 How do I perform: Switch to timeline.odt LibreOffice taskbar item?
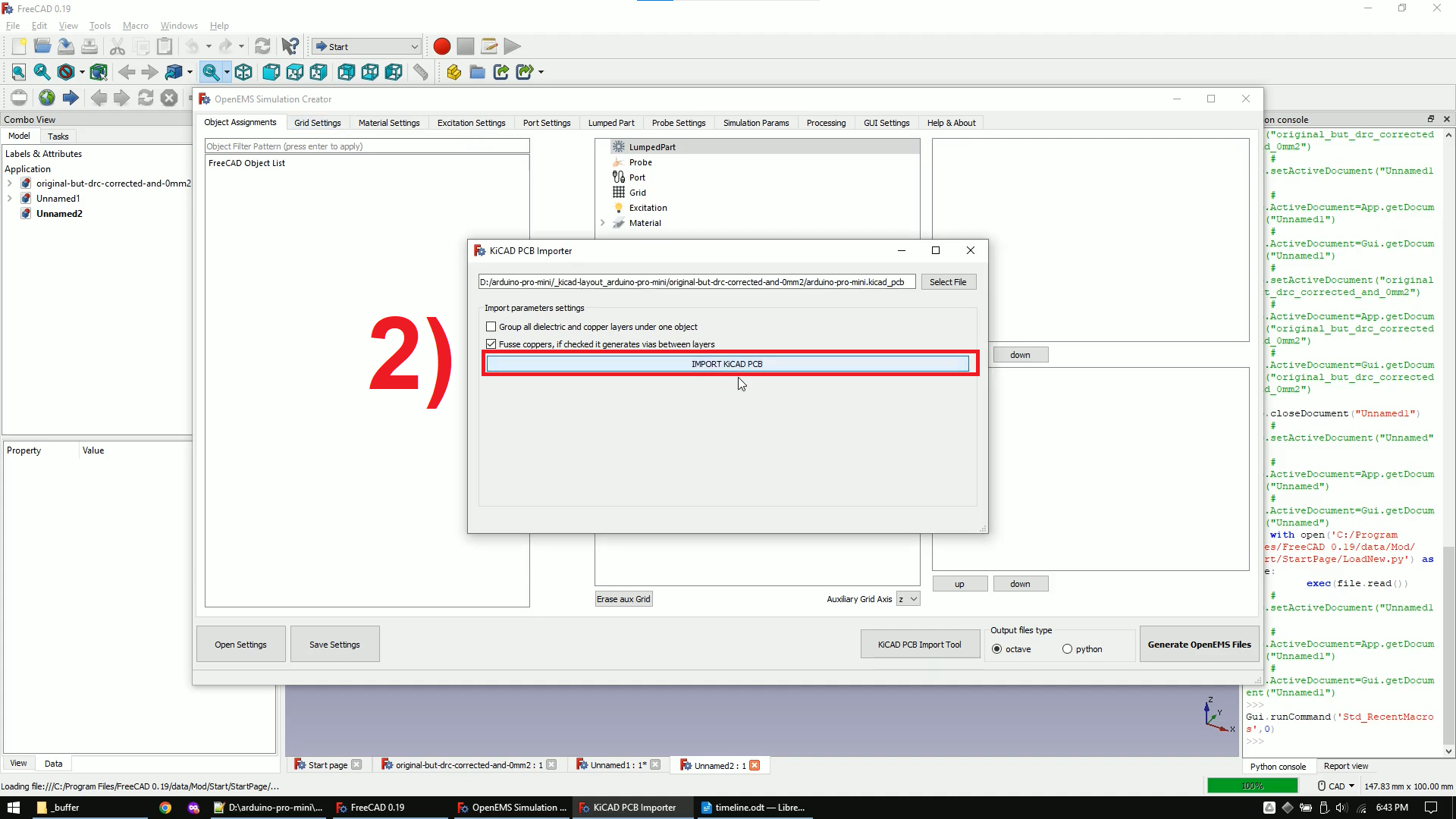click(754, 808)
